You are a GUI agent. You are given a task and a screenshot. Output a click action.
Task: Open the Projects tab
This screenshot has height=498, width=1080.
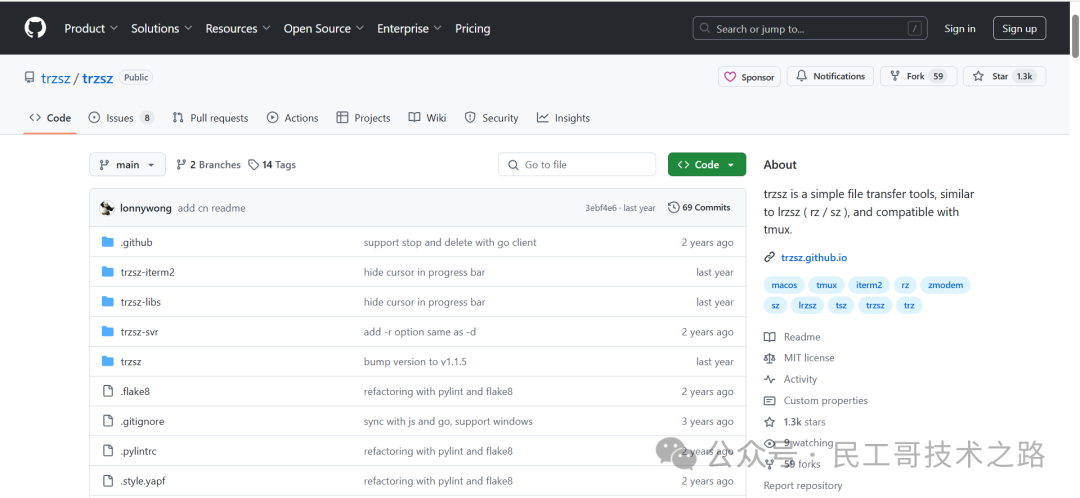364,118
